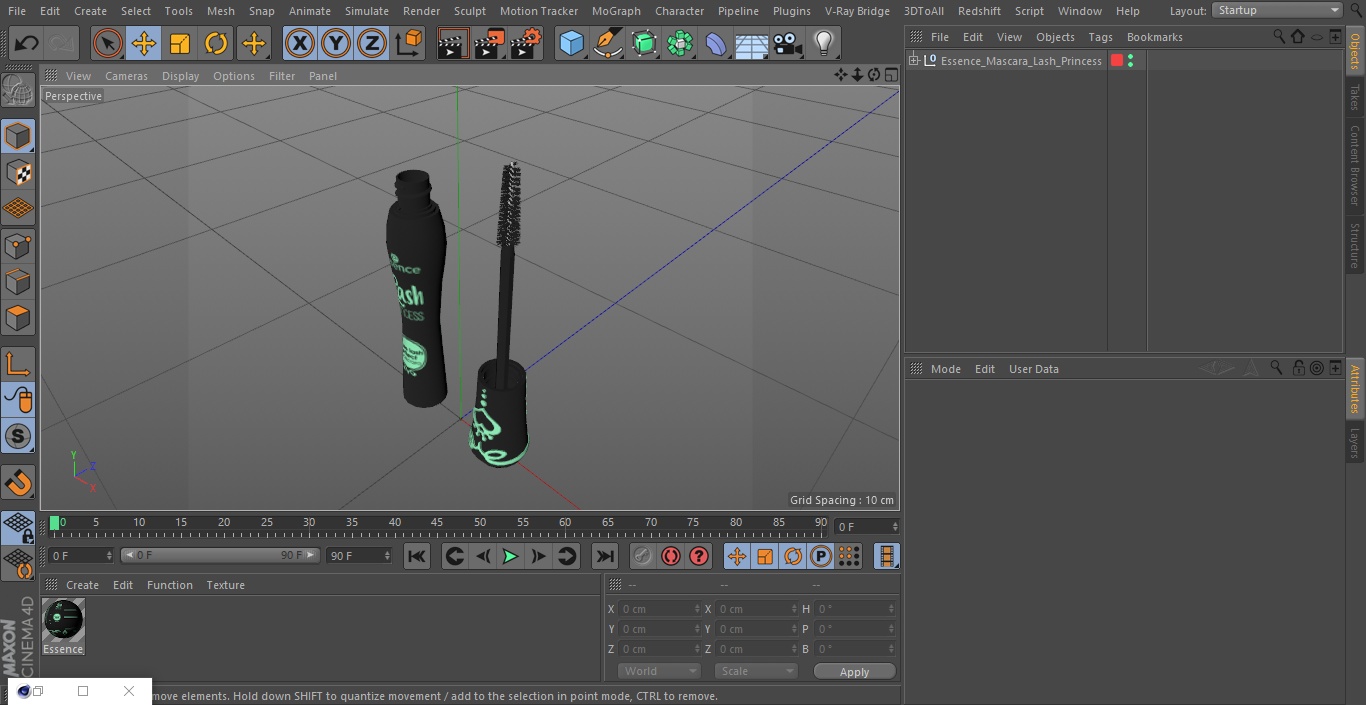The width and height of the screenshot is (1366, 705).
Task: Open the Mesh menu
Action: pos(221,11)
